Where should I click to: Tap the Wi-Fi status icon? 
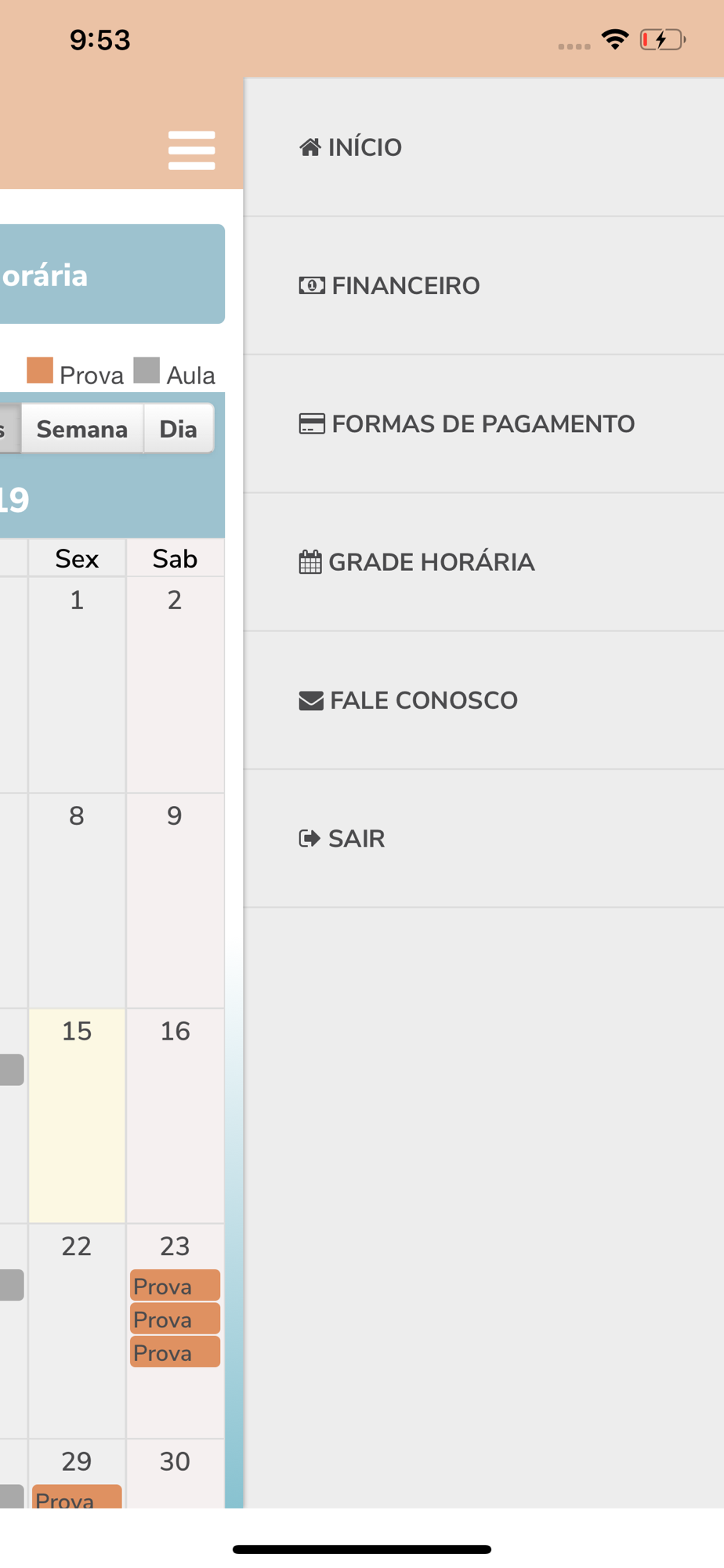pos(615,39)
